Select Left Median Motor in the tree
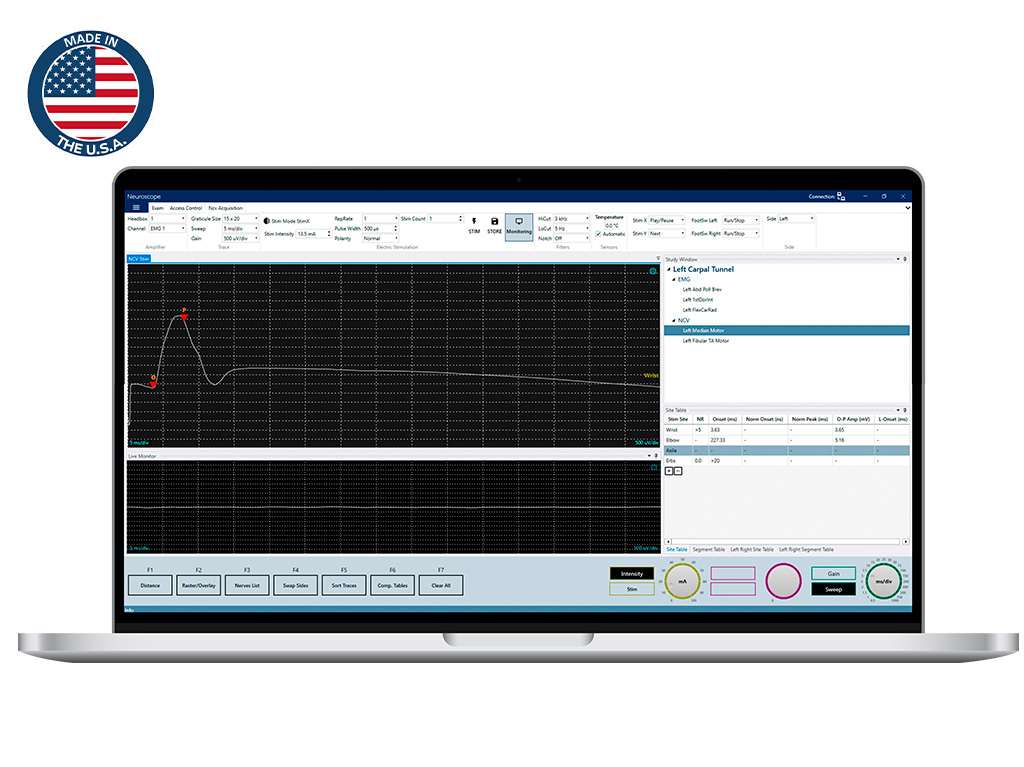1024x767 pixels. click(786, 331)
